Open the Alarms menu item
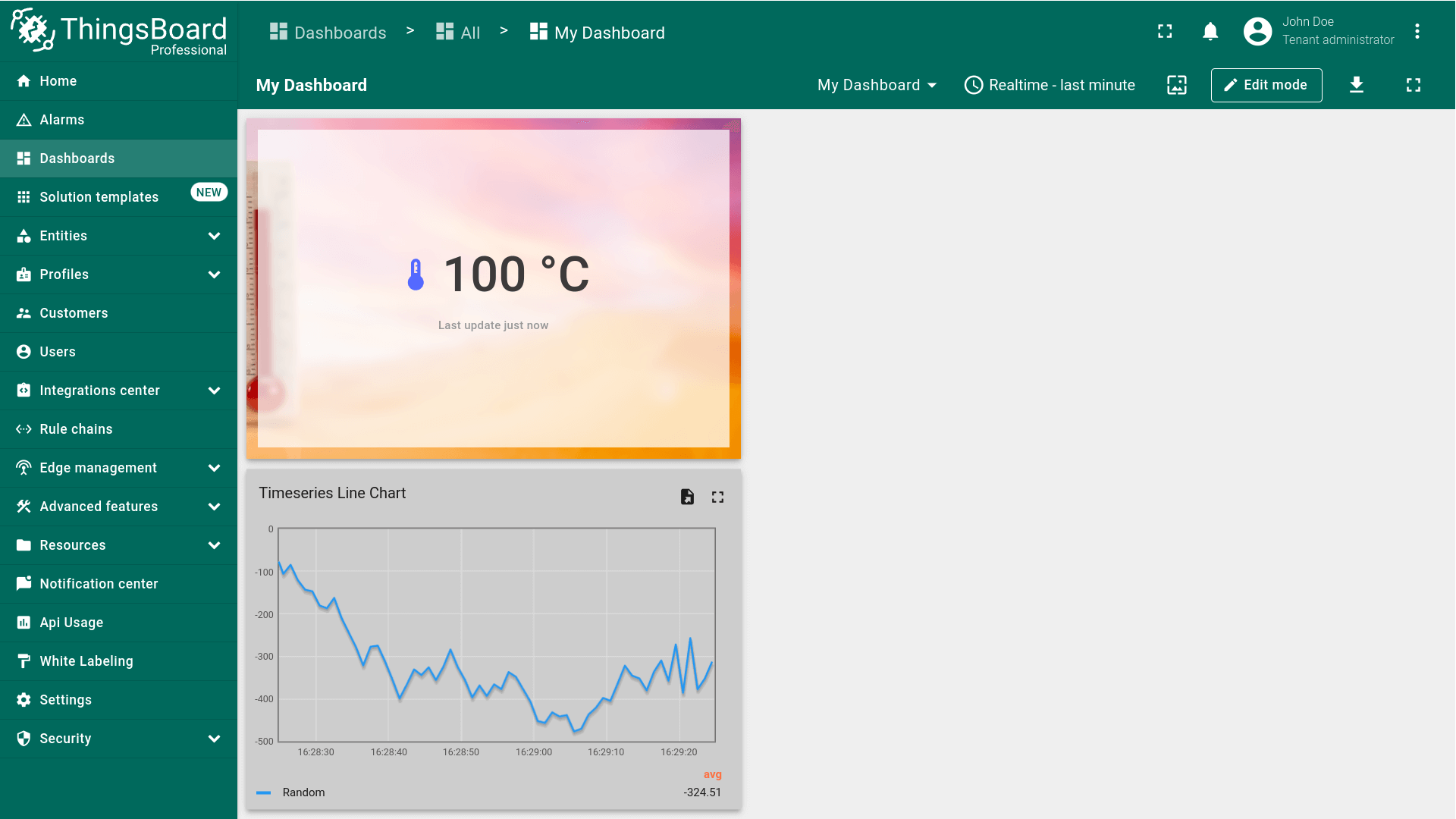The image size is (1456, 819). coord(118,120)
